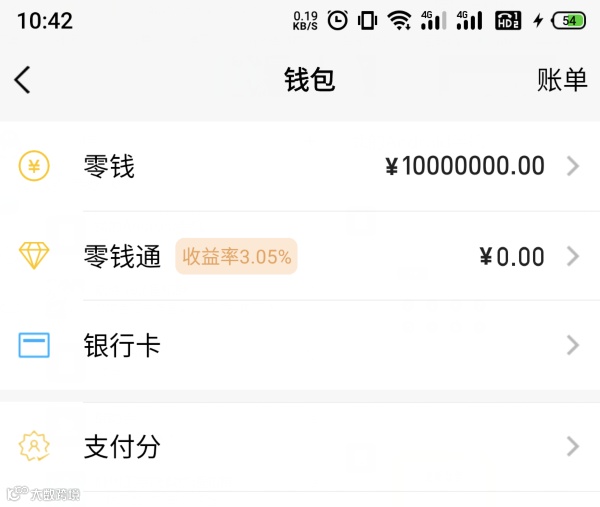Open 账单 in the header
This screenshot has height=507, width=600.
tap(562, 80)
